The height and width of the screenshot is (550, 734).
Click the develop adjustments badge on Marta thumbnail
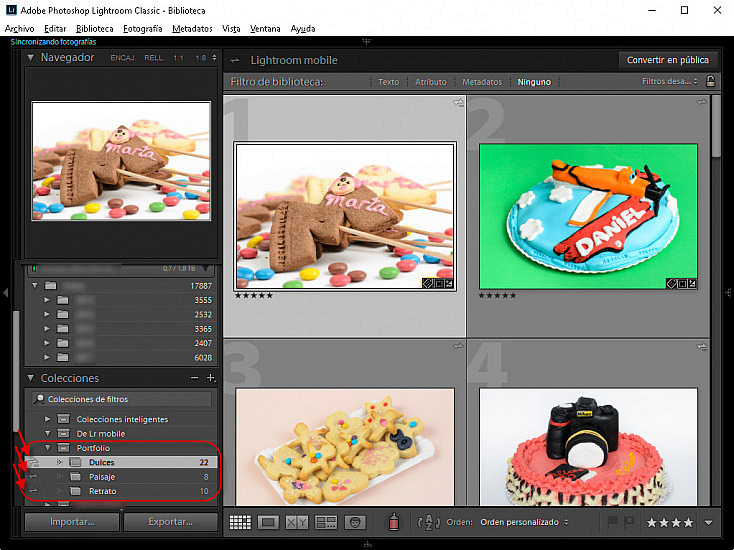click(x=449, y=283)
